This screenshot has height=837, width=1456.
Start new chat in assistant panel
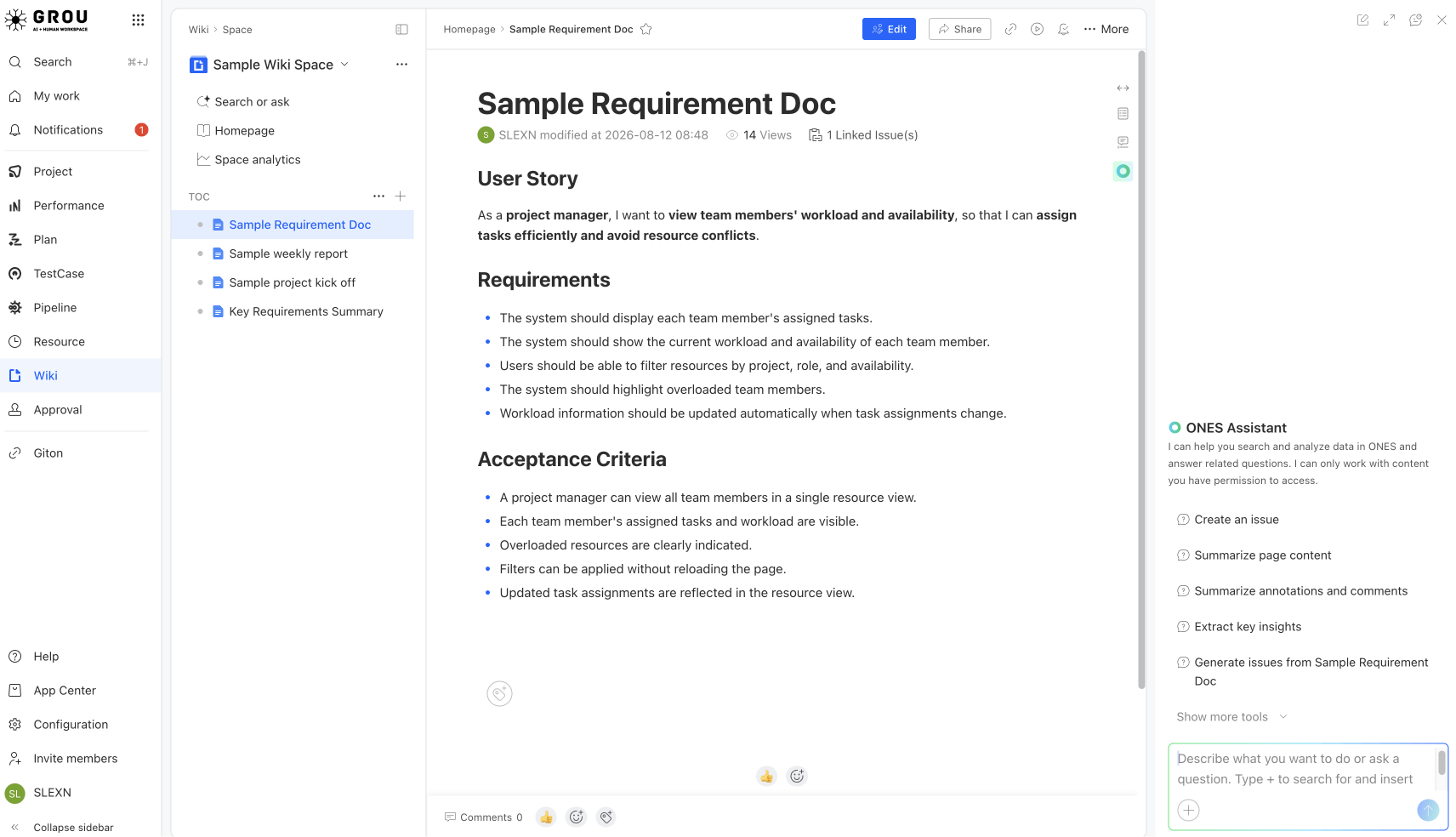pyautogui.click(x=1362, y=20)
